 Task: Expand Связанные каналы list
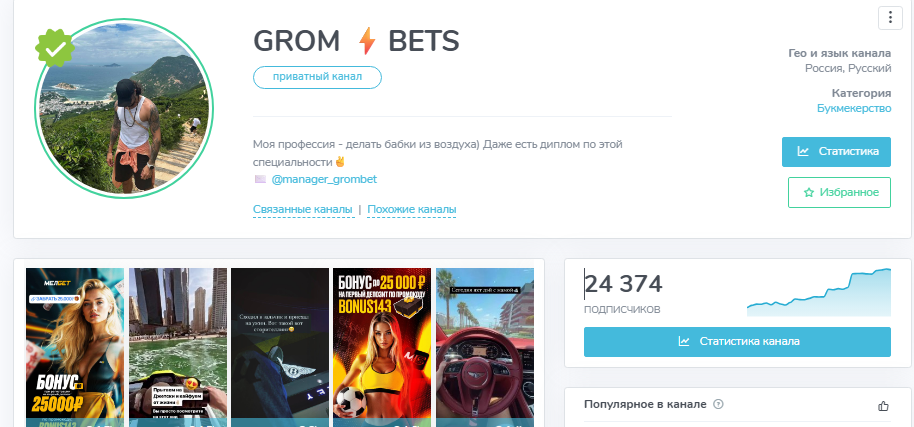point(303,209)
